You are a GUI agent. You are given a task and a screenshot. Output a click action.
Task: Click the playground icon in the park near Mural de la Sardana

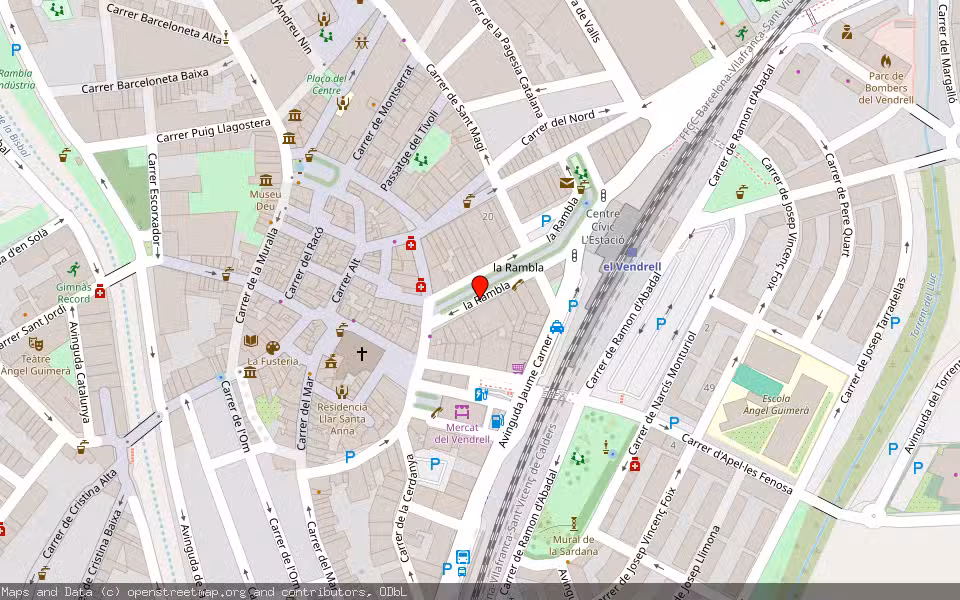pos(577,457)
